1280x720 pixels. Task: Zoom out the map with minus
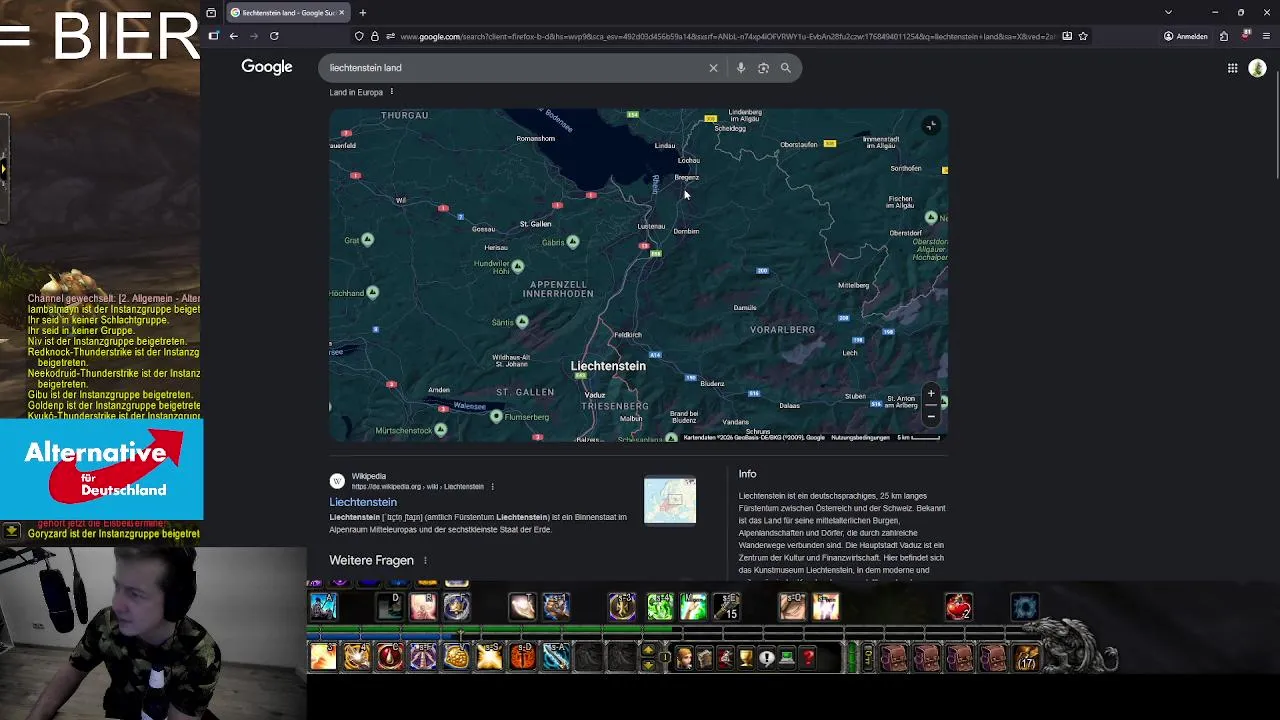click(x=931, y=416)
